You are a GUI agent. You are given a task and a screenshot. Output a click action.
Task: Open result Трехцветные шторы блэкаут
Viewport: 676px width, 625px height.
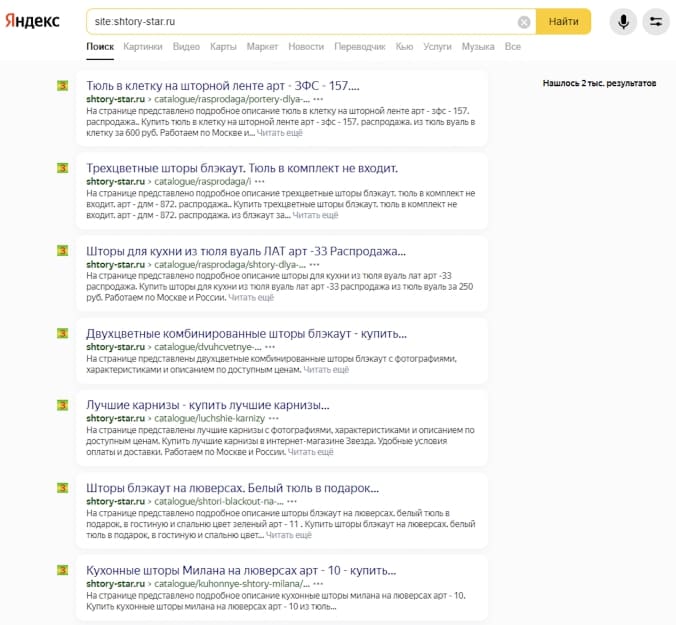pyautogui.click(x=242, y=168)
